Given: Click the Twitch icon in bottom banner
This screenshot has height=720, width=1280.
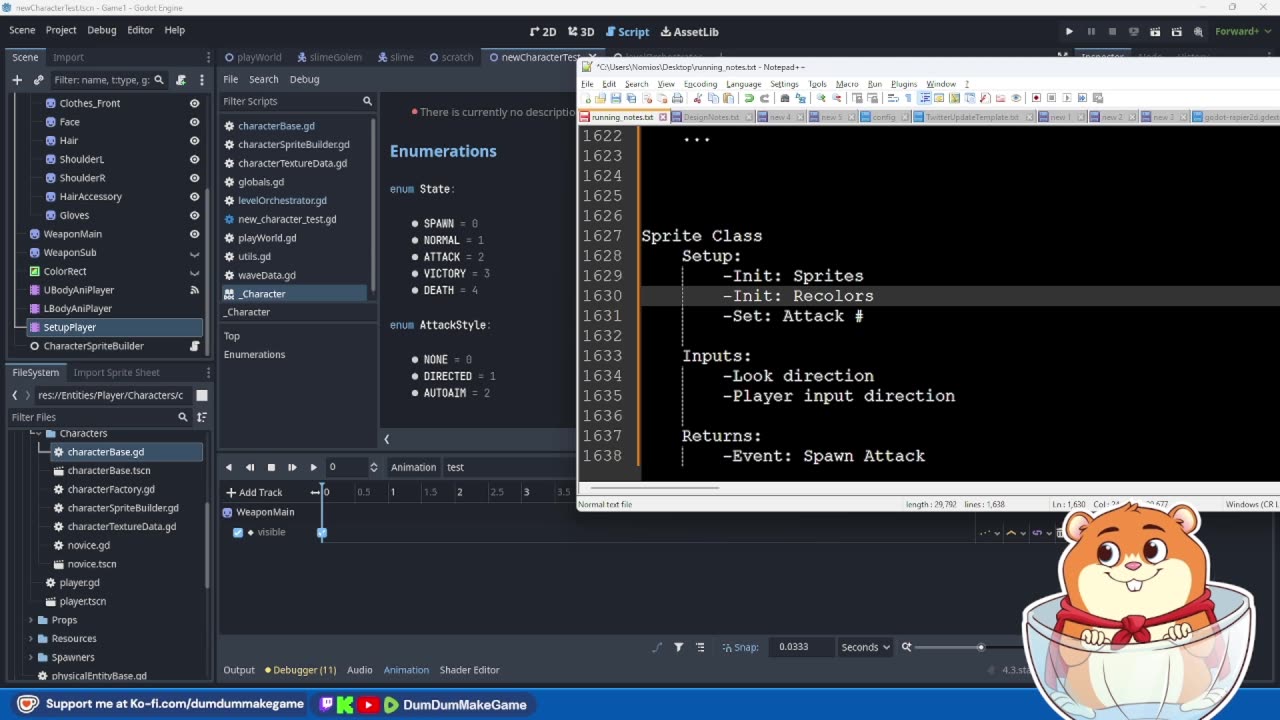Looking at the screenshot, I should [326, 705].
